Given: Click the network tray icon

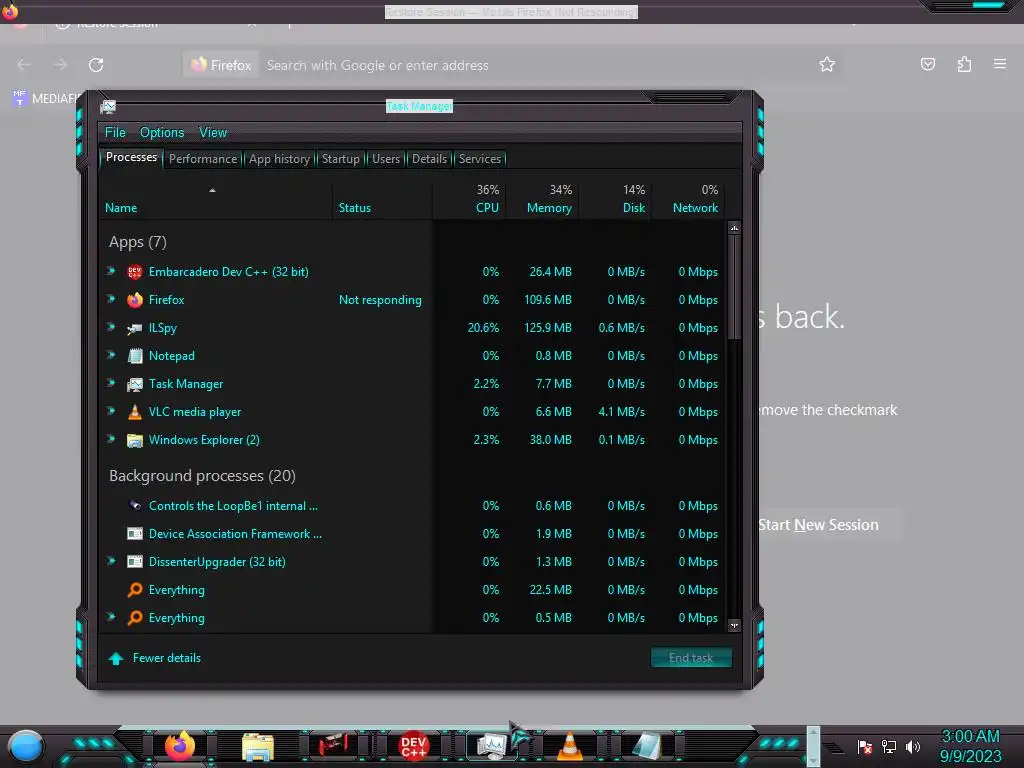Looking at the screenshot, I should 889,746.
